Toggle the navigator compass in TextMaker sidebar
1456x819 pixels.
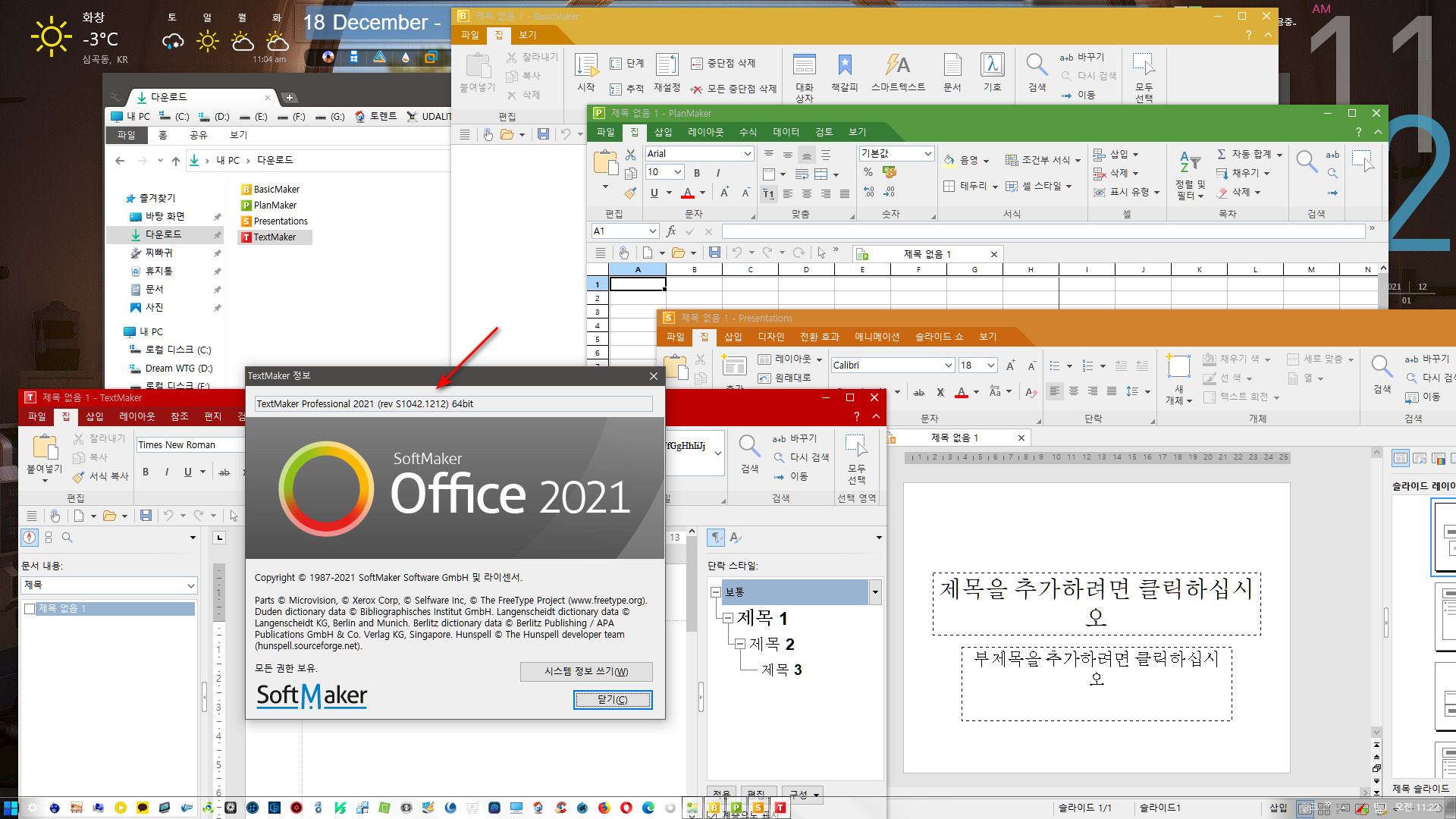click(30, 538)
